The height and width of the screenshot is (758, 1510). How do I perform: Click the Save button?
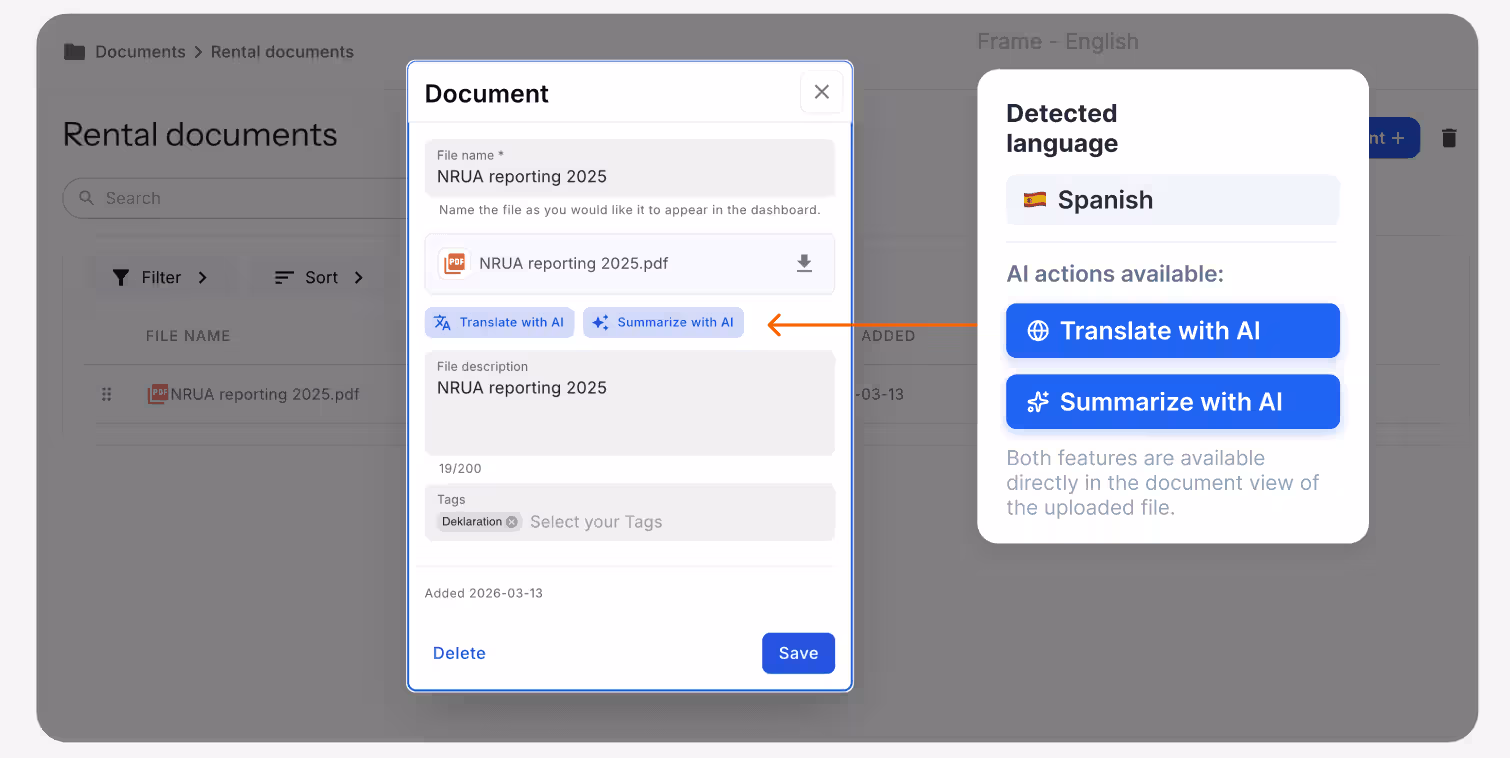pos(798,653)
